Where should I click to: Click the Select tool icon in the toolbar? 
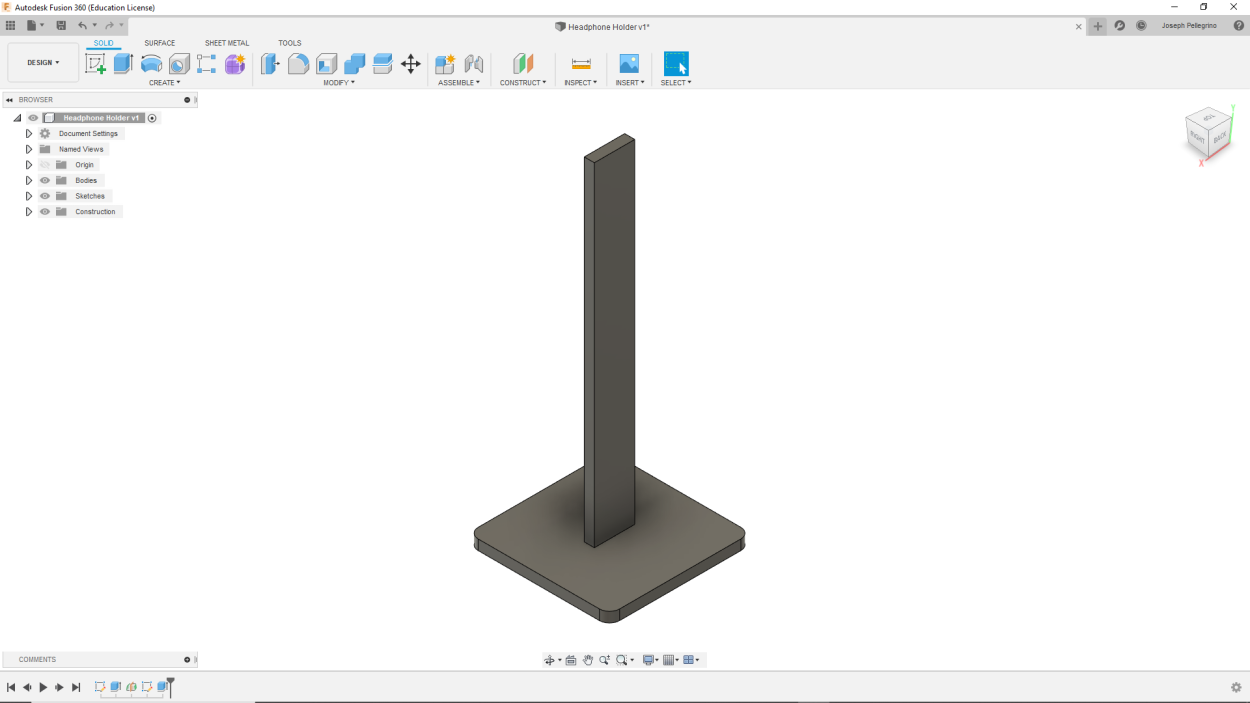pyautogui.click(x=676, y=62)
